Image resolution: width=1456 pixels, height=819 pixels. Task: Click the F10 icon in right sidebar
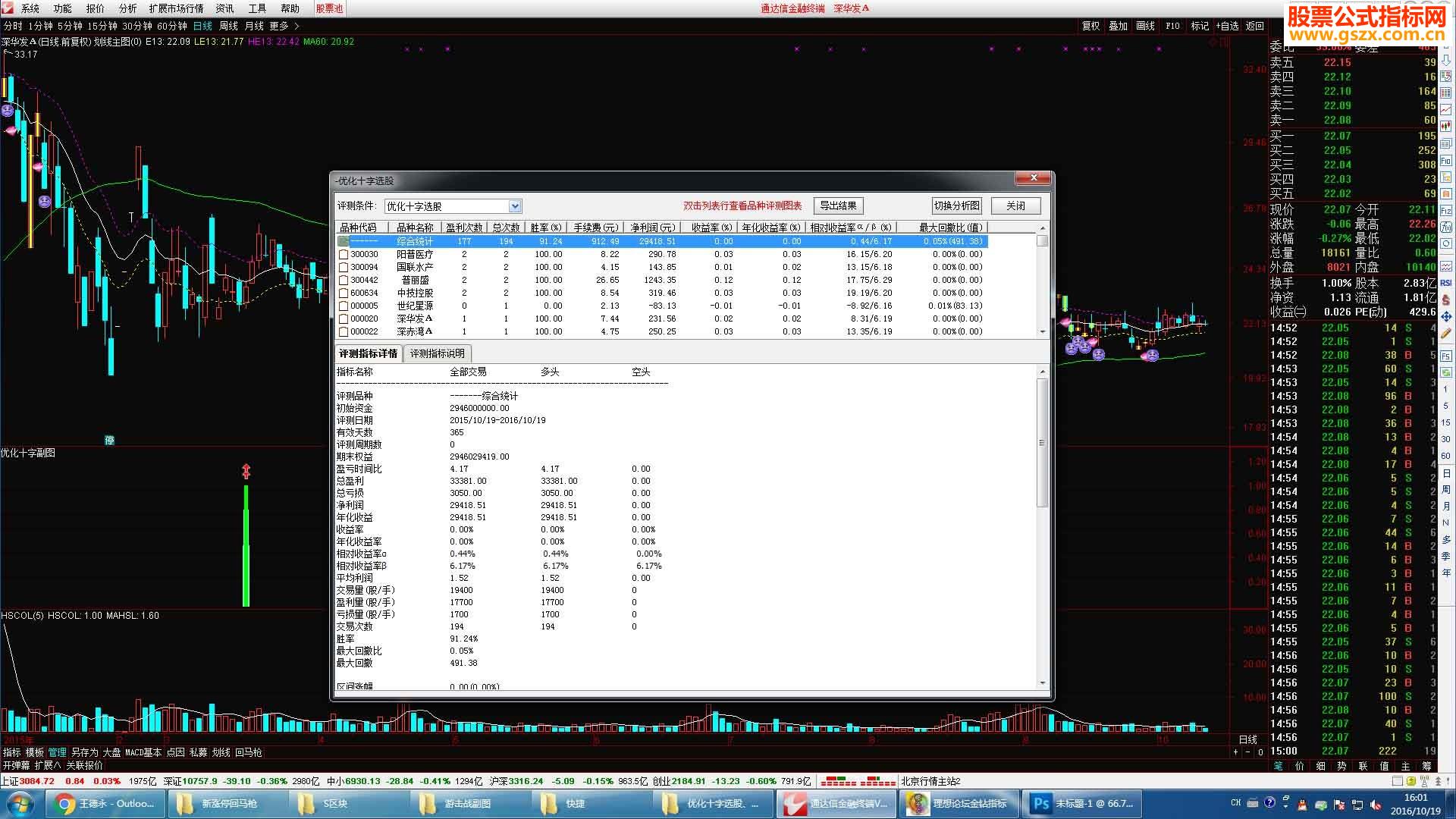tap(1446, 161)
